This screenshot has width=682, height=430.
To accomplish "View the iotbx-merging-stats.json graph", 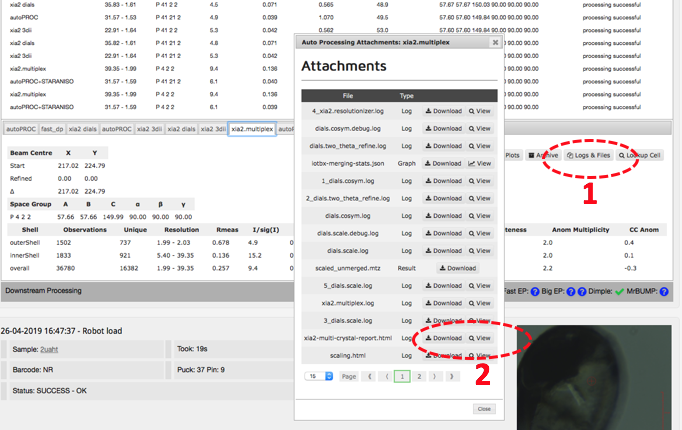I will pos(480,162).
